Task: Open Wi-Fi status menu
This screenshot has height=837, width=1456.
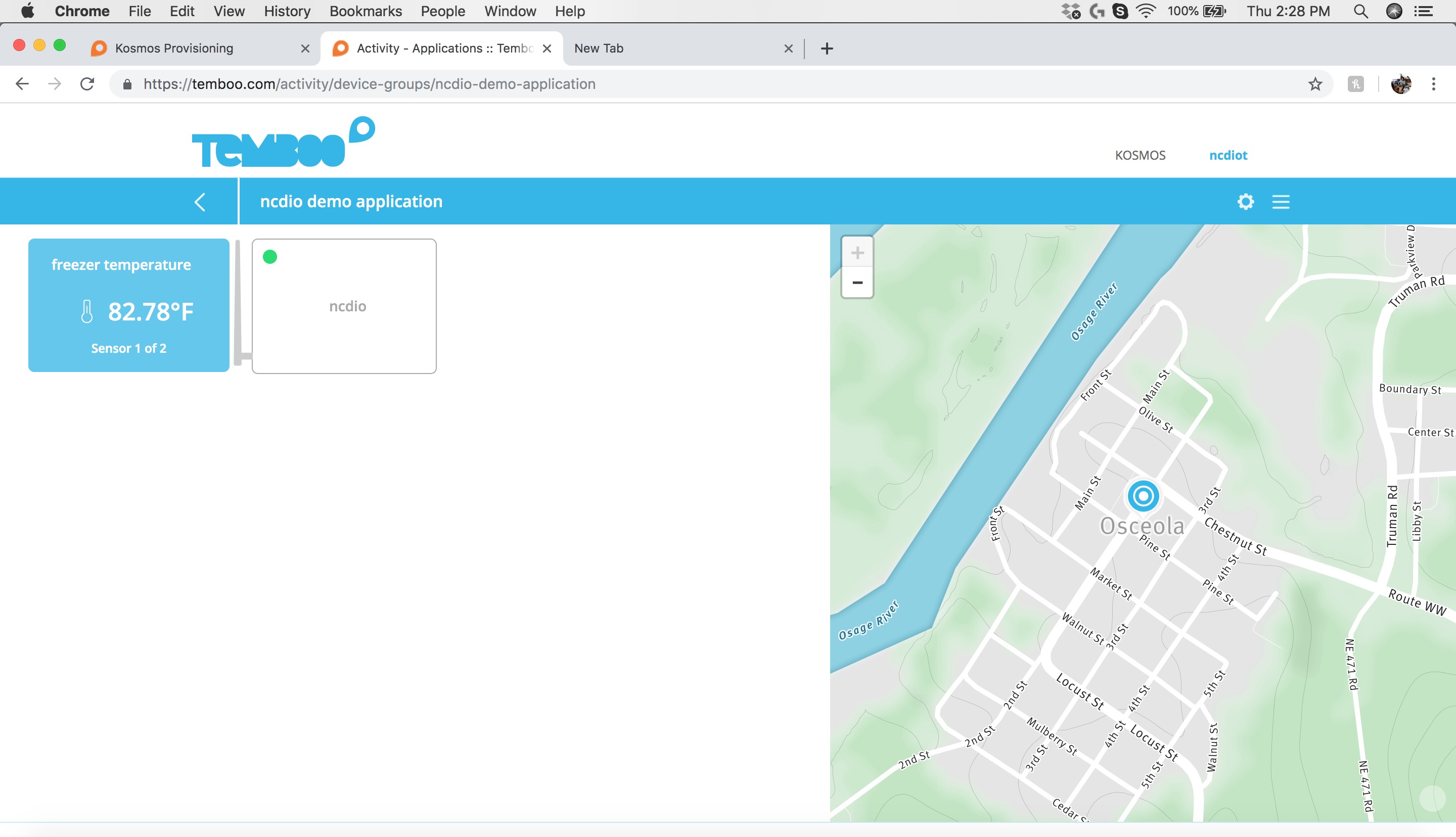Action: point(1146,11)
